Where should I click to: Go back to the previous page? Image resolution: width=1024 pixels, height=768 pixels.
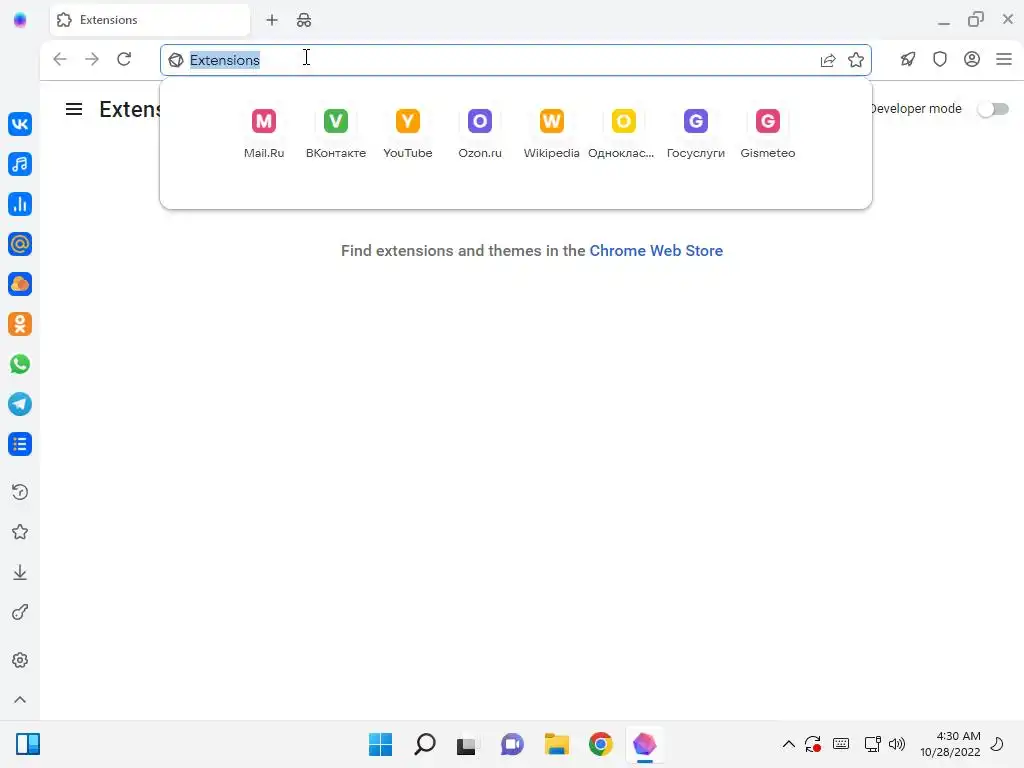[x=60, y=59]
